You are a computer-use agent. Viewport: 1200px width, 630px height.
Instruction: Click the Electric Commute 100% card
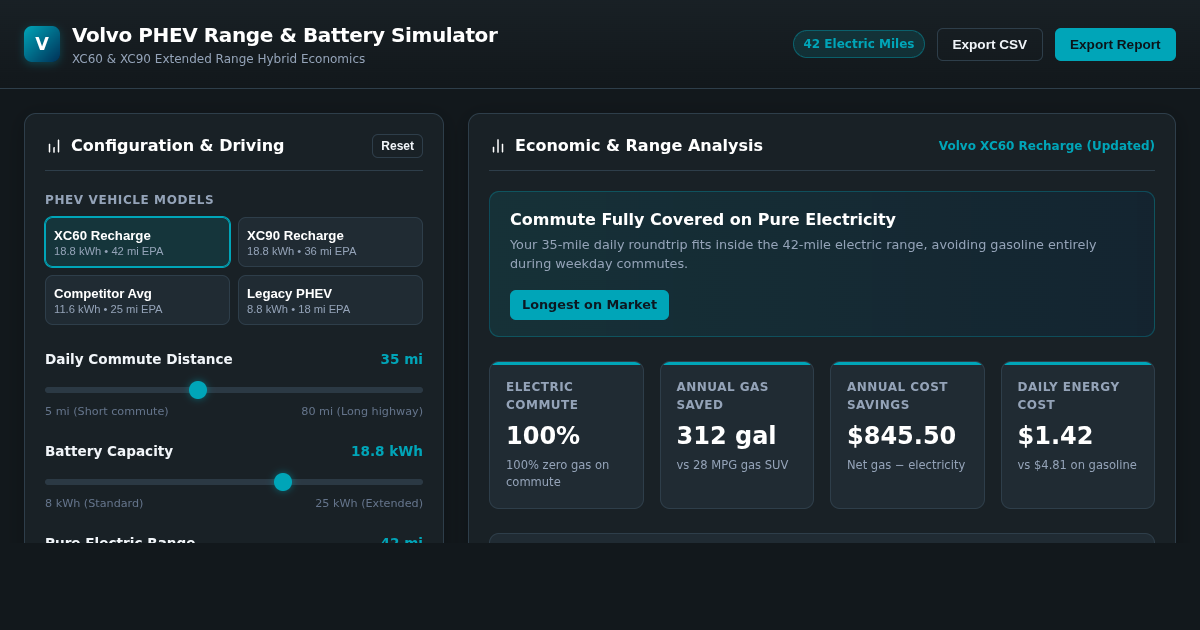point(566,435)
